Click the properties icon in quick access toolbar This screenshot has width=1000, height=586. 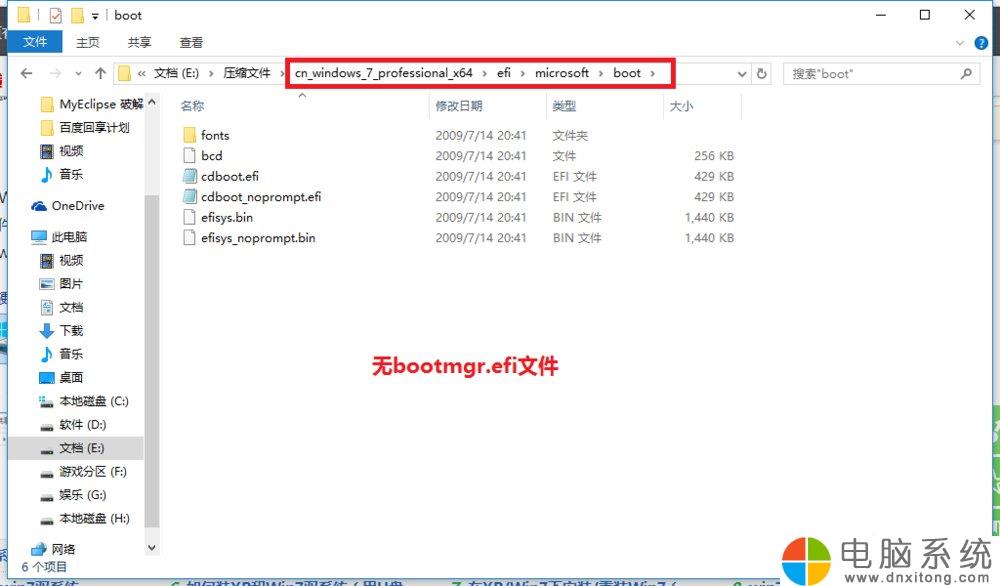coord(55,15)
